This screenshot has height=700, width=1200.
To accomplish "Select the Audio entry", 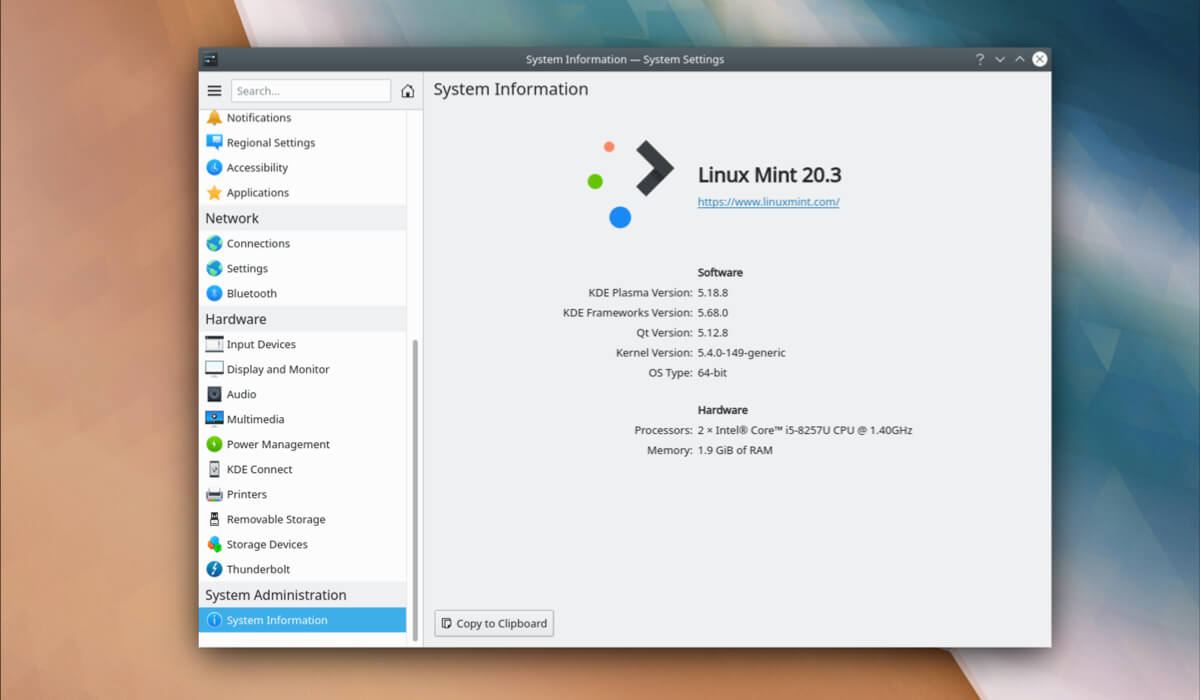I will 303,394.
